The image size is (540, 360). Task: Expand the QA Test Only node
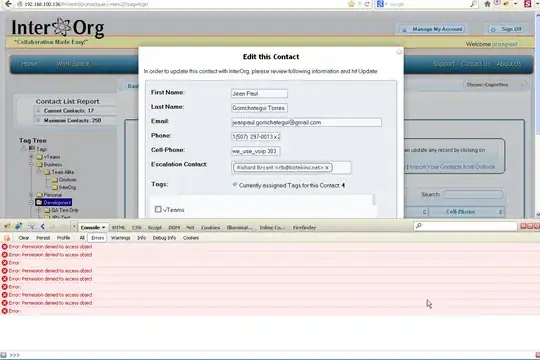tap(39, 210)
